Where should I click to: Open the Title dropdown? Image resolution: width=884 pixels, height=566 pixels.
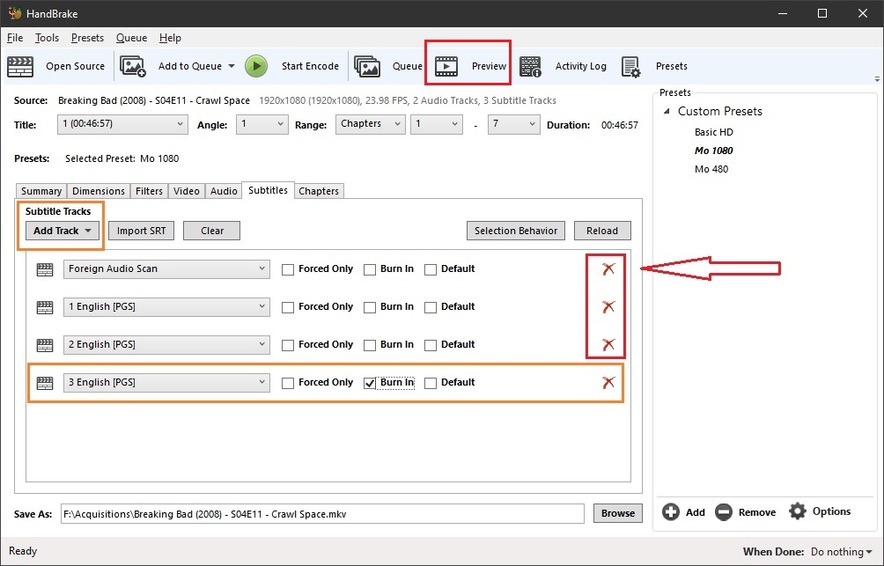click(122, 124)
